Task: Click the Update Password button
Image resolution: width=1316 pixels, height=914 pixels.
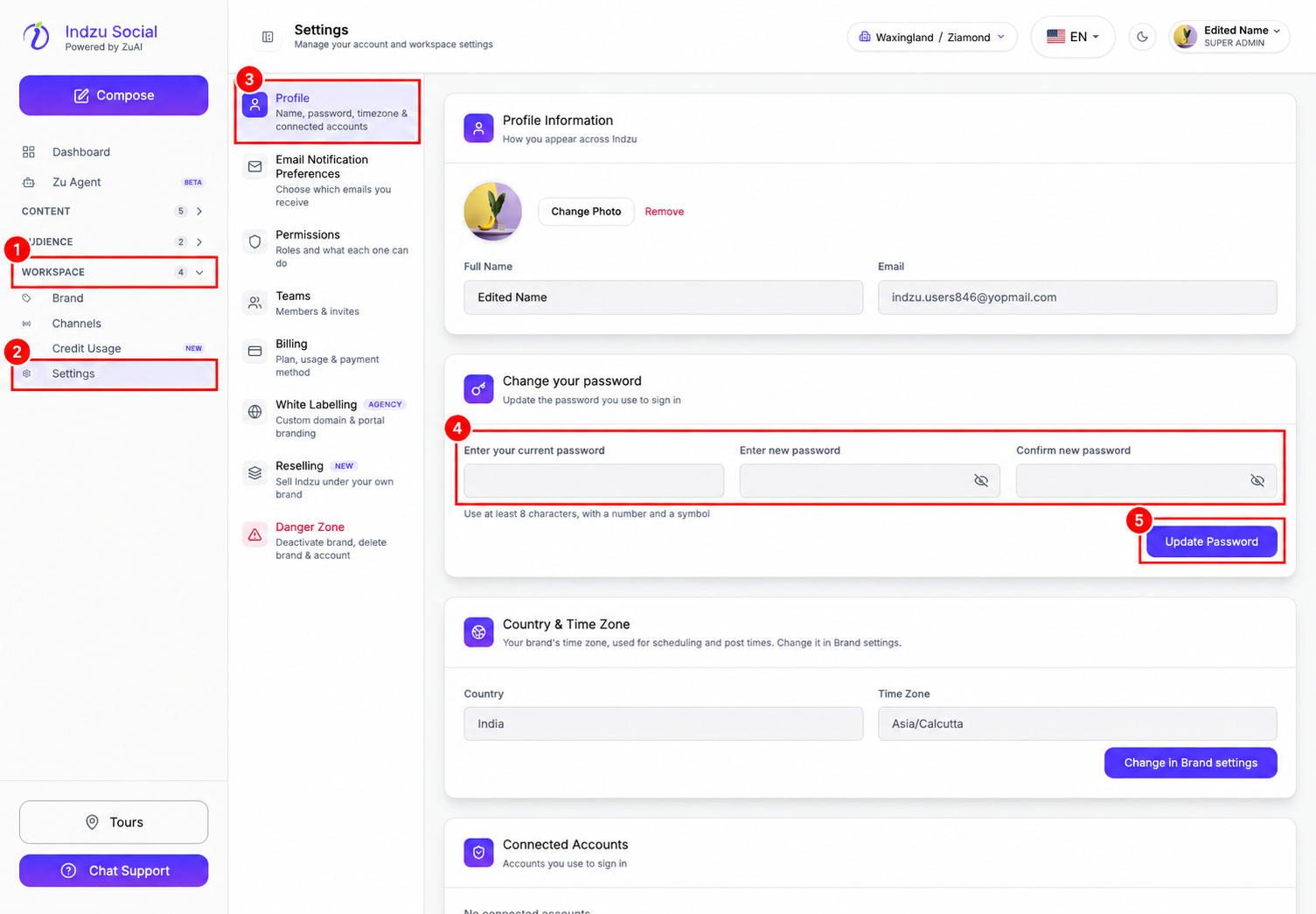Action: coord(1211,542)
